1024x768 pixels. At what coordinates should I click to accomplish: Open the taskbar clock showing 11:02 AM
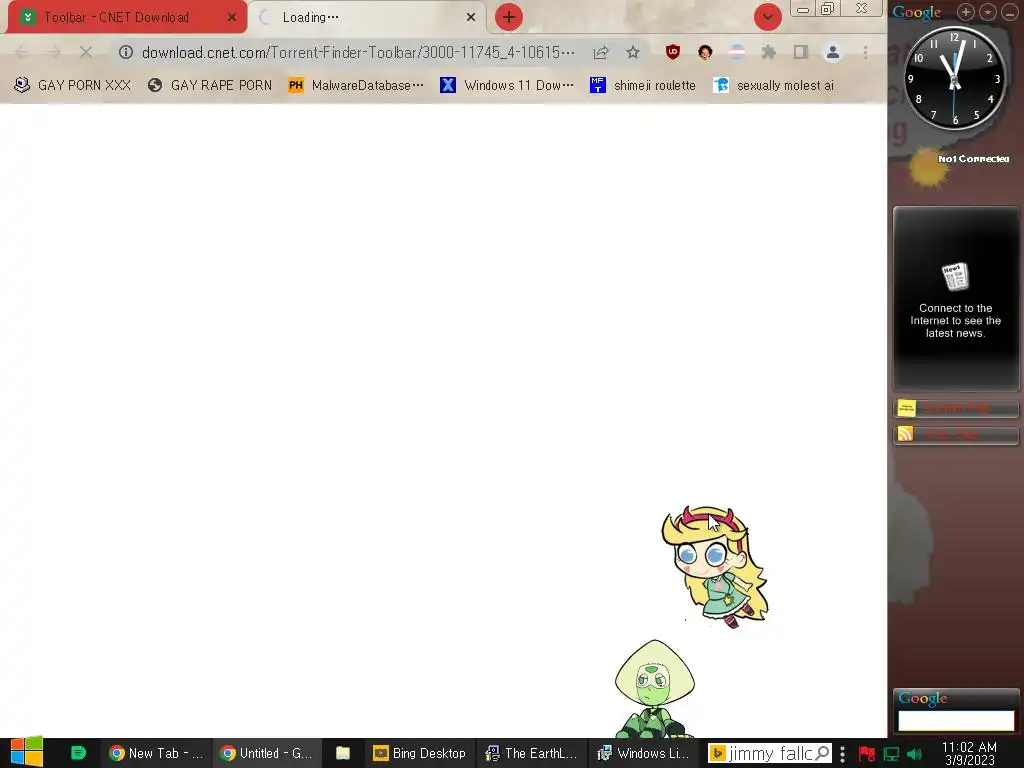pos(970,754)
